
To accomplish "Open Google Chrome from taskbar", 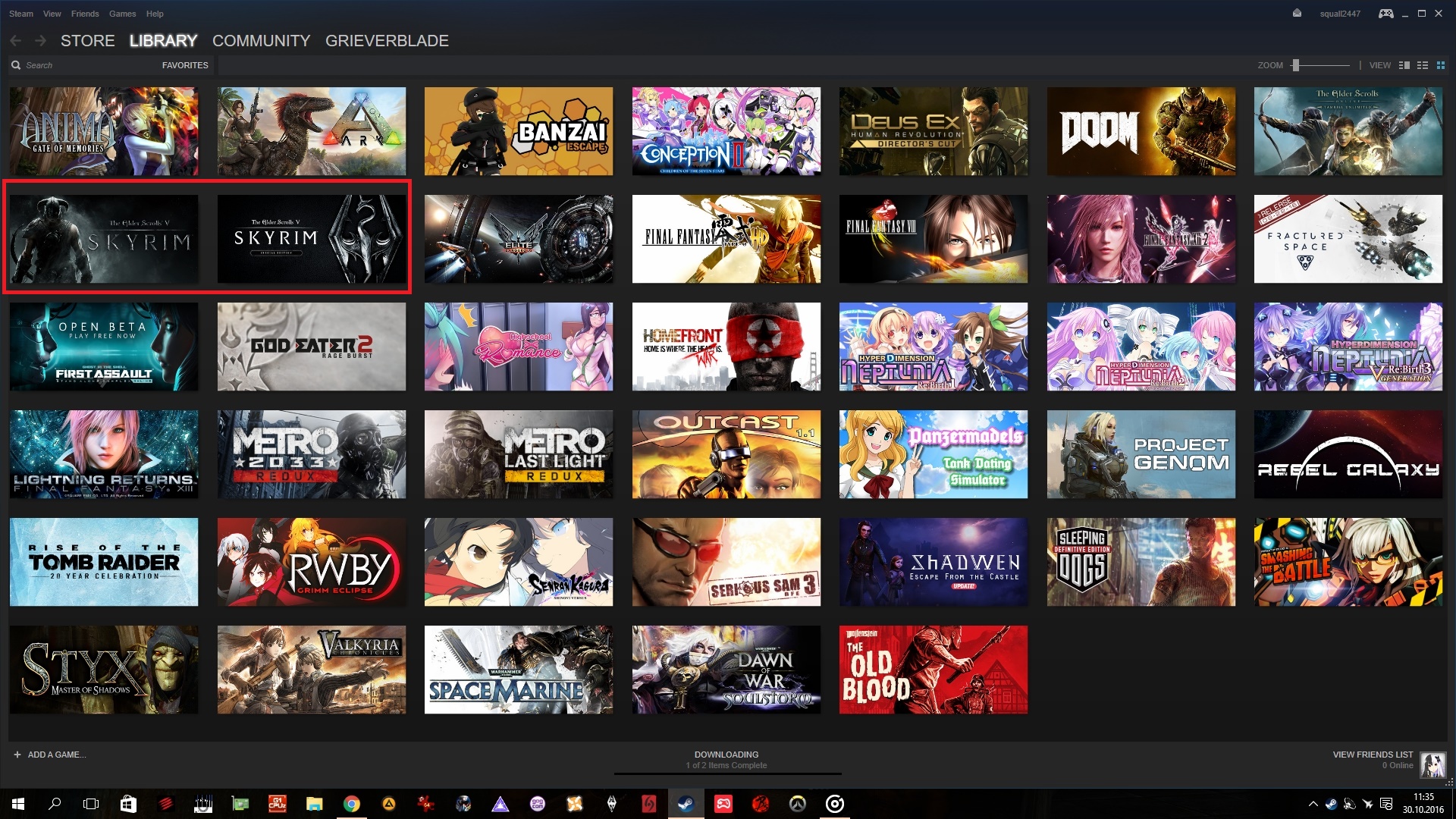I will (x=351, y=804).
